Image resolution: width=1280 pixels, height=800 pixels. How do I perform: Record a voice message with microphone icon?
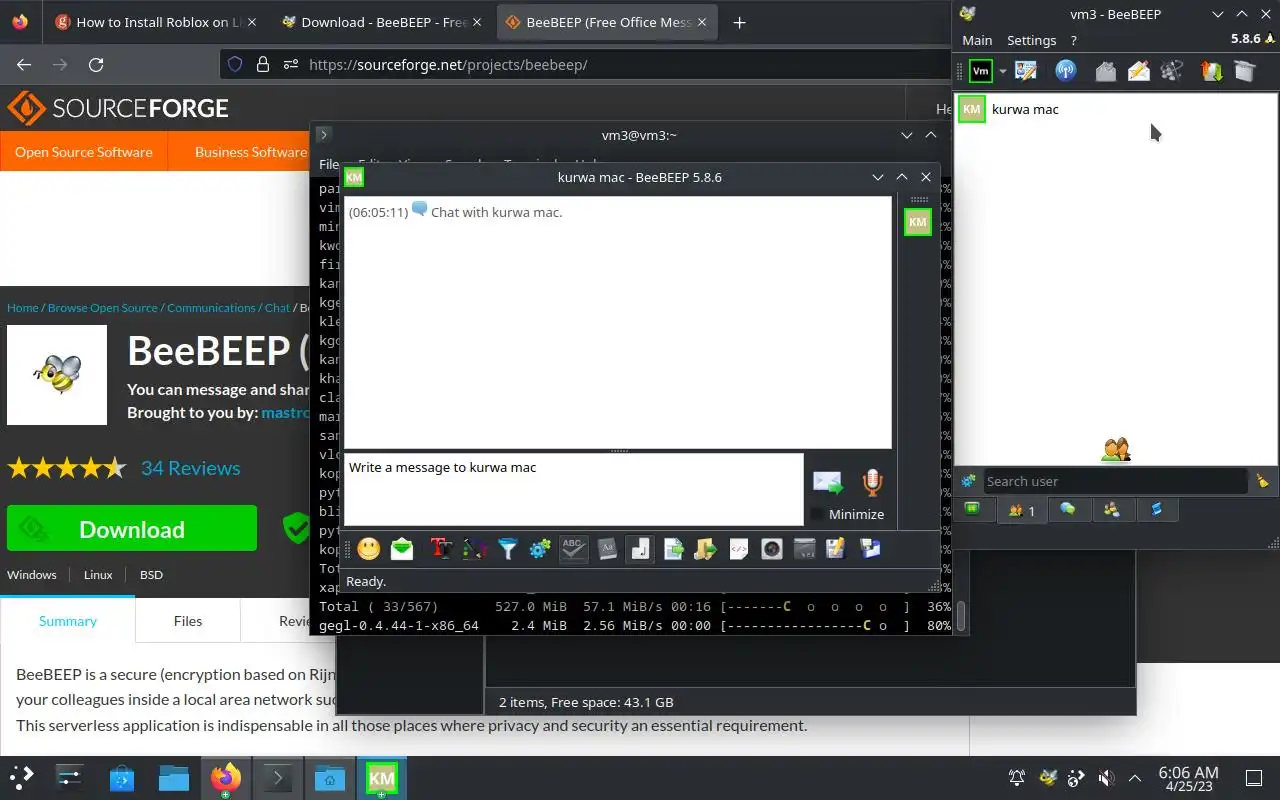873,483
